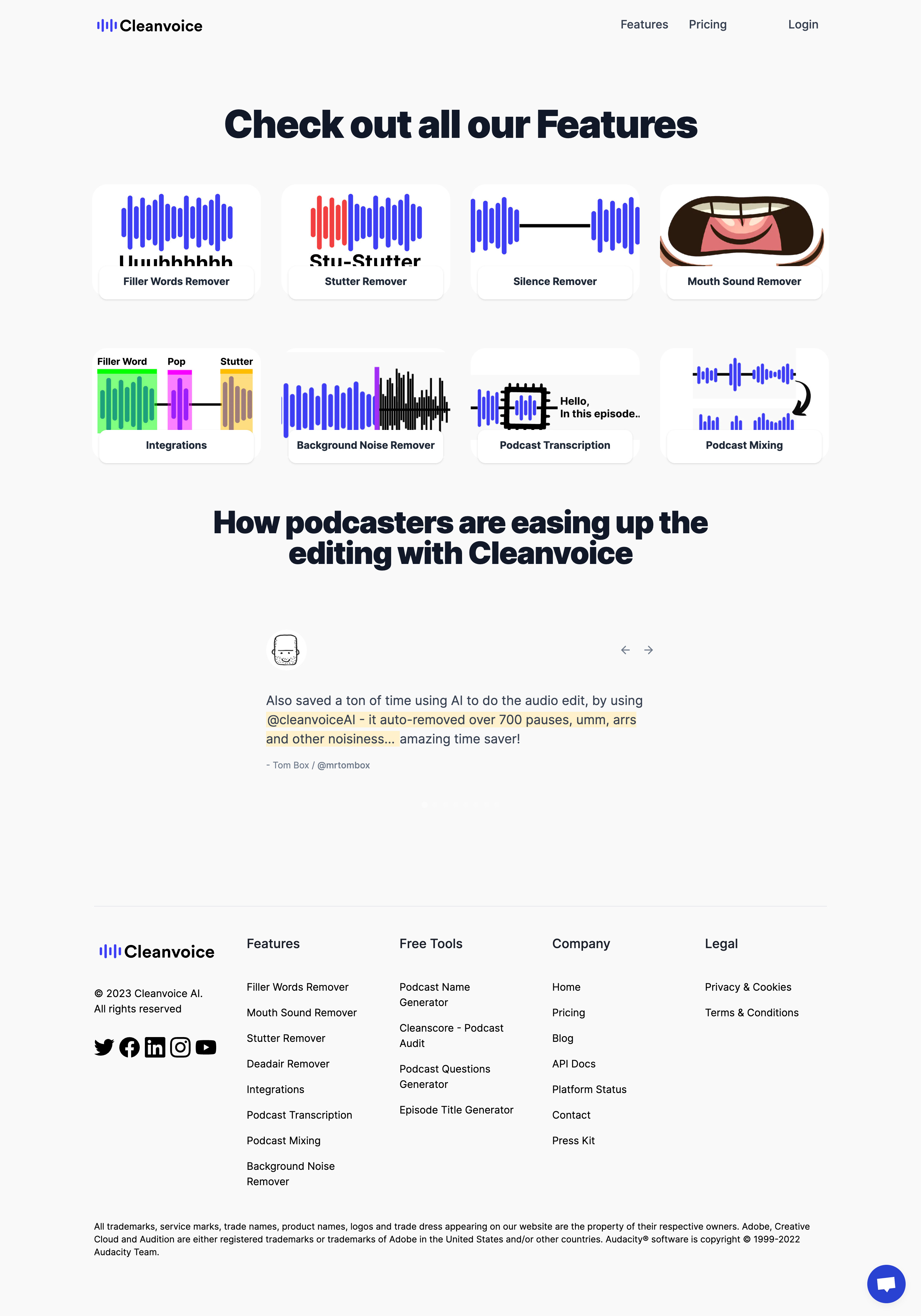
Task: Click the Twitter social media icon
Action: click(x=104, y=1047)
